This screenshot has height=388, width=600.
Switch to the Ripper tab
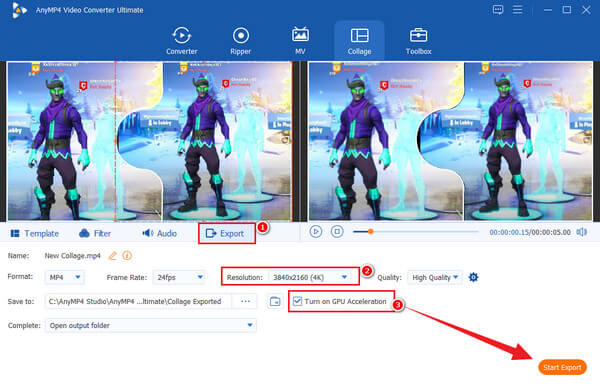(x=241, y=41)
